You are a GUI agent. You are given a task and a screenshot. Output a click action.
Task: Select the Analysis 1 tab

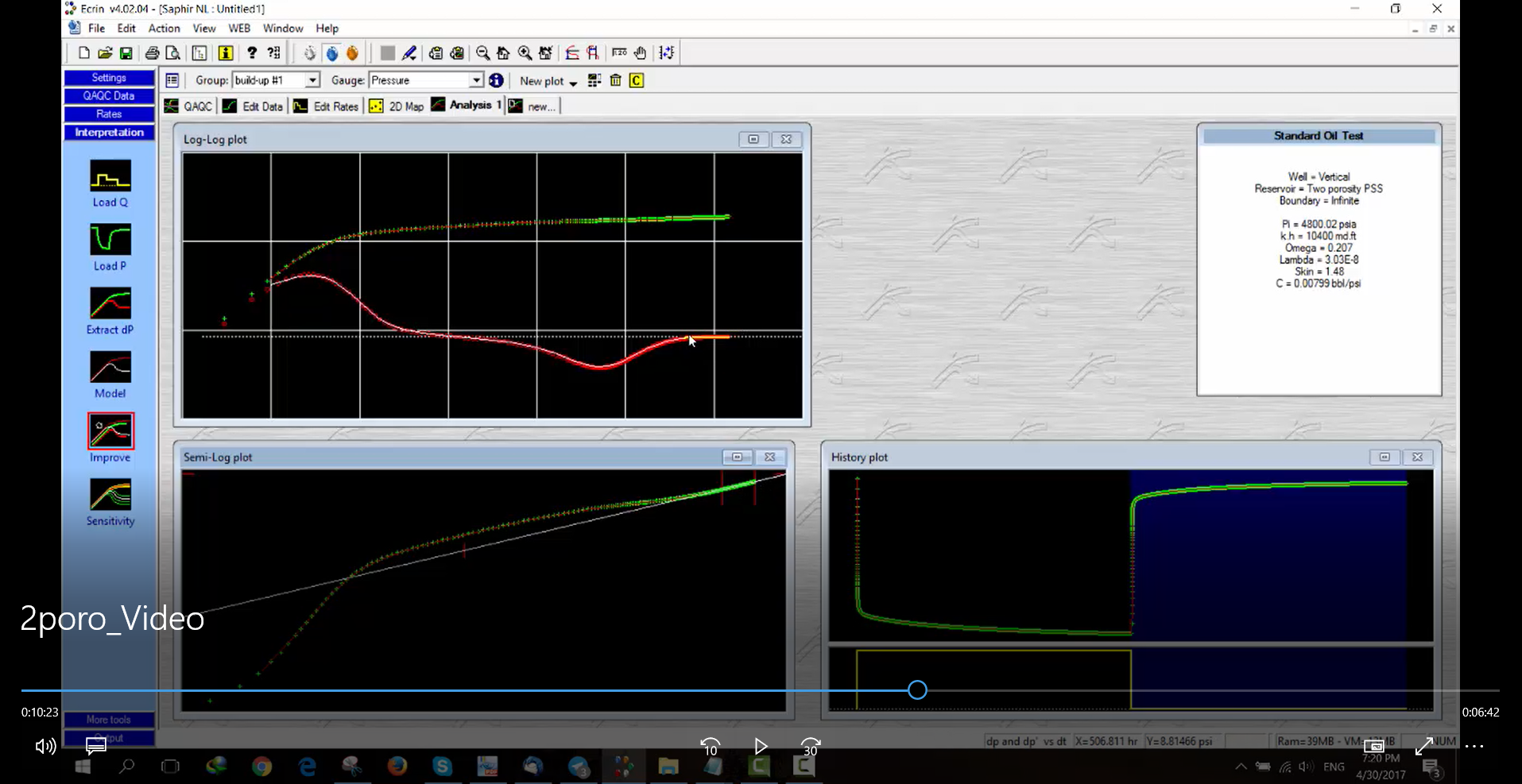(x=467, y=105)
